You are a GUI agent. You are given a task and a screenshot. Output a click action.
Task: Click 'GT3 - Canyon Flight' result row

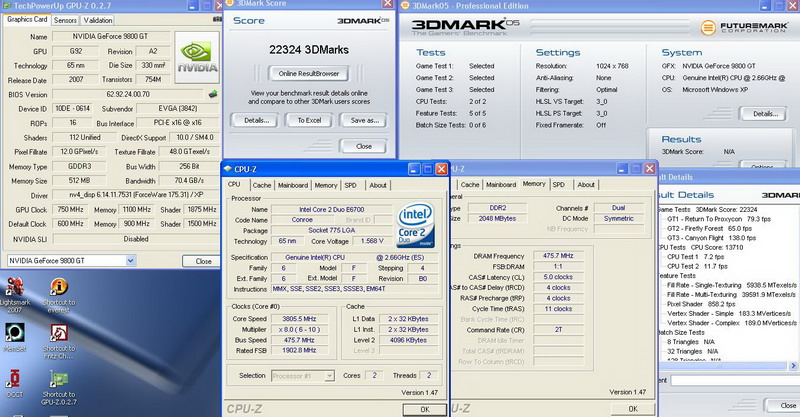click(711, 238)
